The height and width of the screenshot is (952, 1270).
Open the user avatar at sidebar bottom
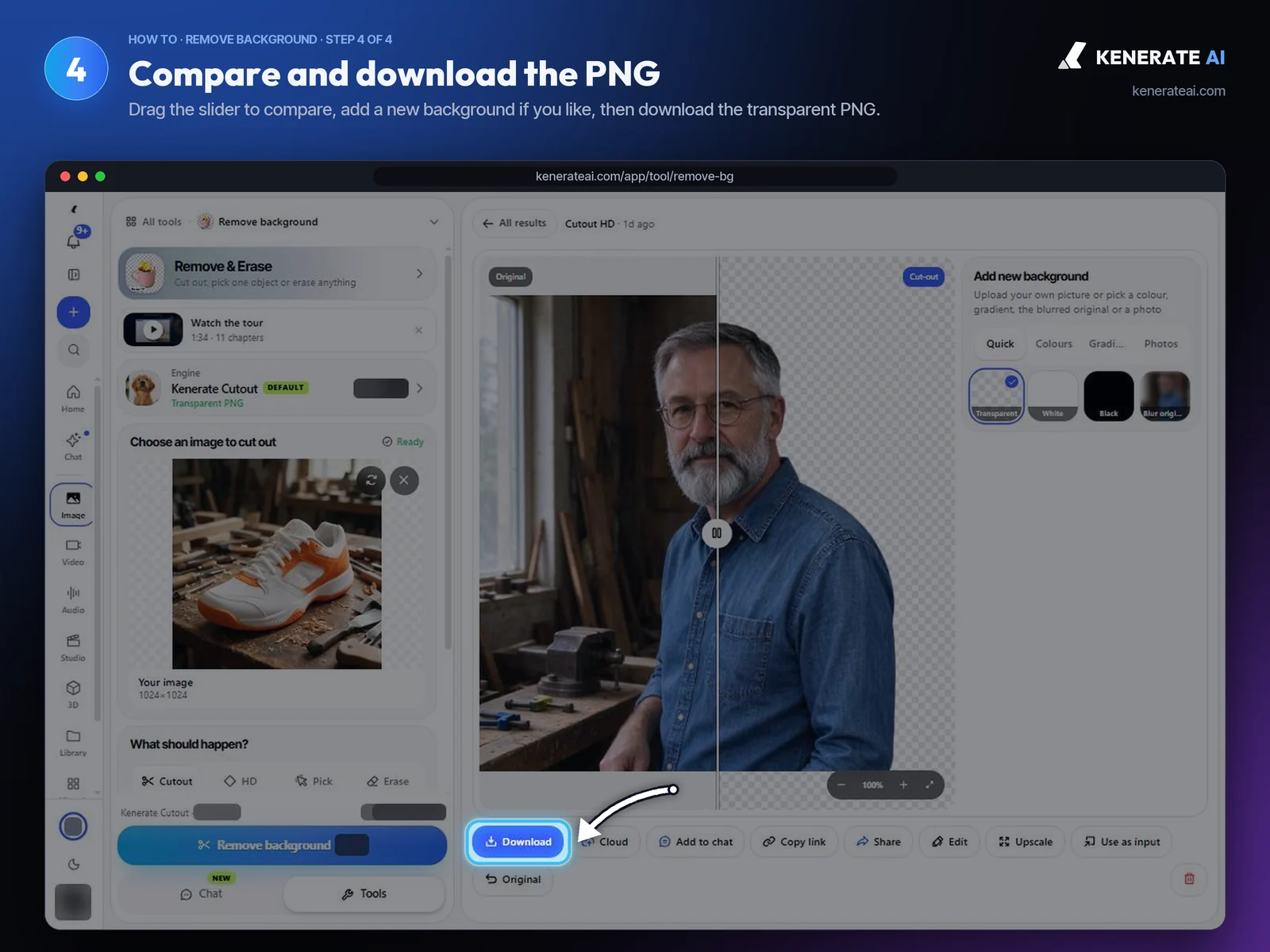pyautogui.click(x=73, y=902)
